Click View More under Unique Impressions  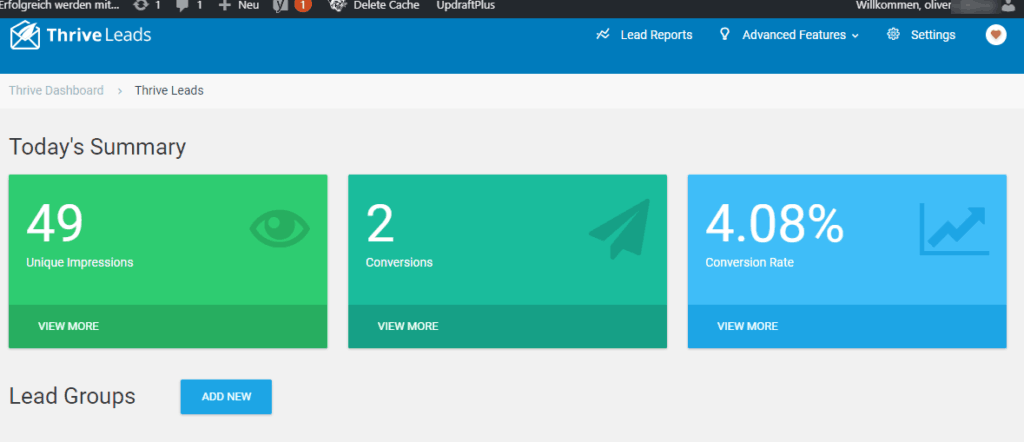coord(69,326)
